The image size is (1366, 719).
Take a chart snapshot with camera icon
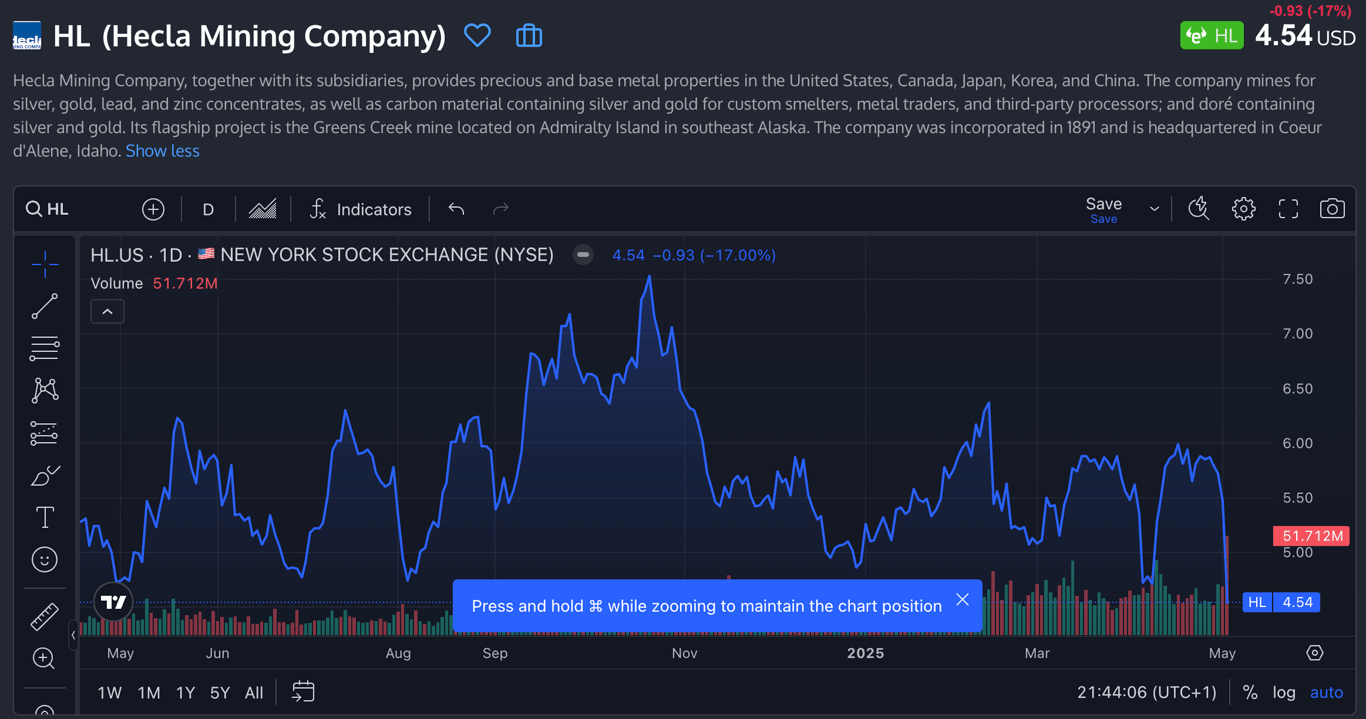tap(1332, 209)
